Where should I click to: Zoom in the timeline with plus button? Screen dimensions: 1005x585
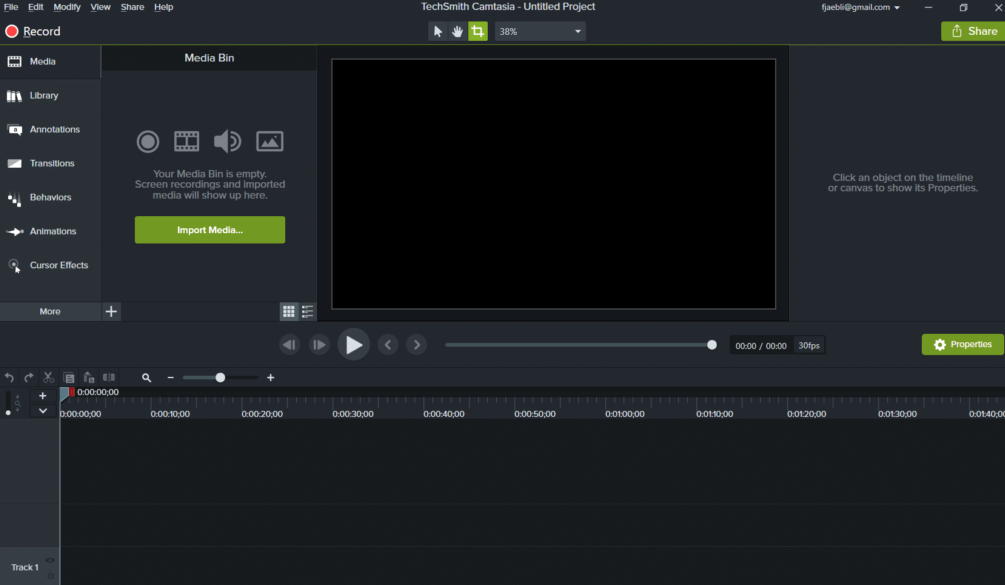pyautogui.click(x=270, y=377)
